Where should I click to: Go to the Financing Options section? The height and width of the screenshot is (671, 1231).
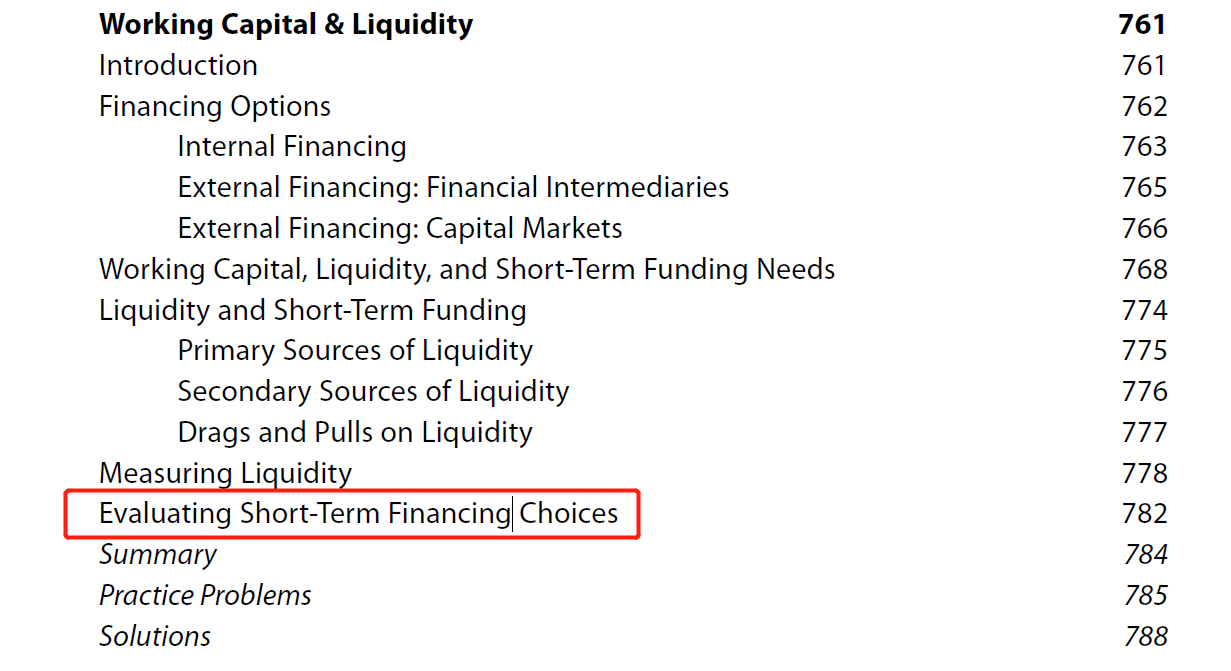coord(215,107)
